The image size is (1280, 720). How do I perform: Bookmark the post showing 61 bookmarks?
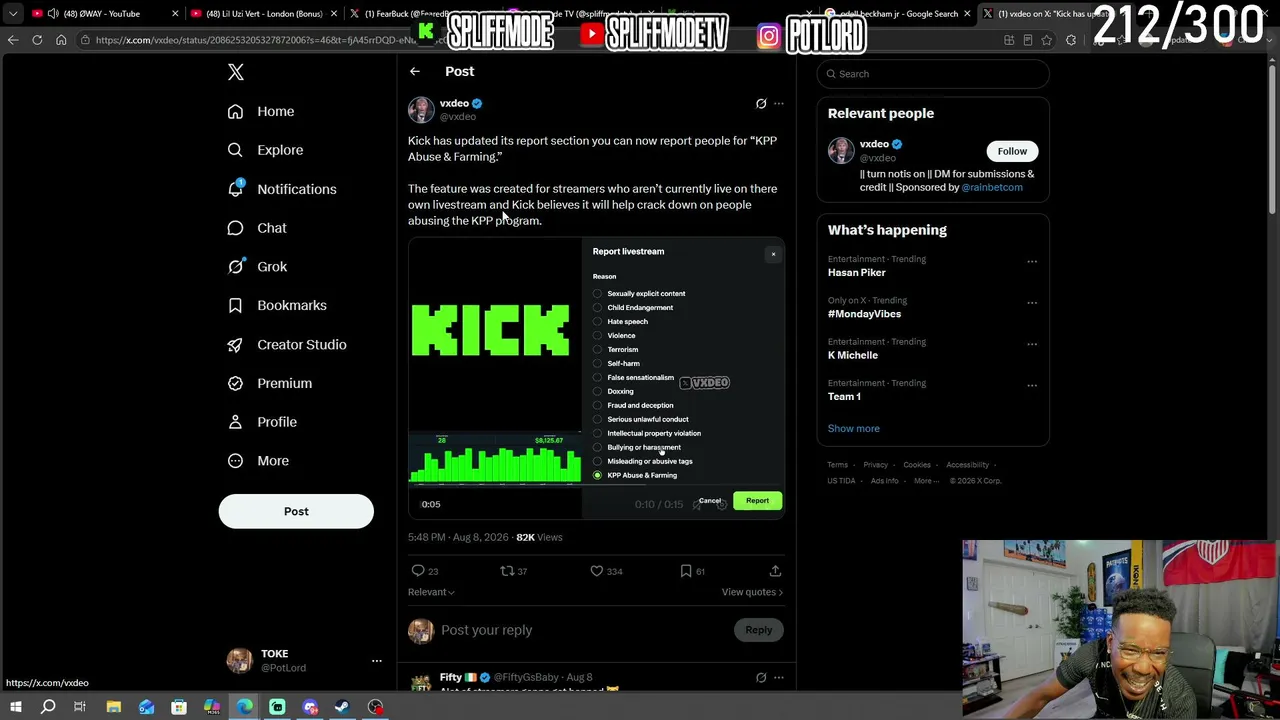click(686, 571)
